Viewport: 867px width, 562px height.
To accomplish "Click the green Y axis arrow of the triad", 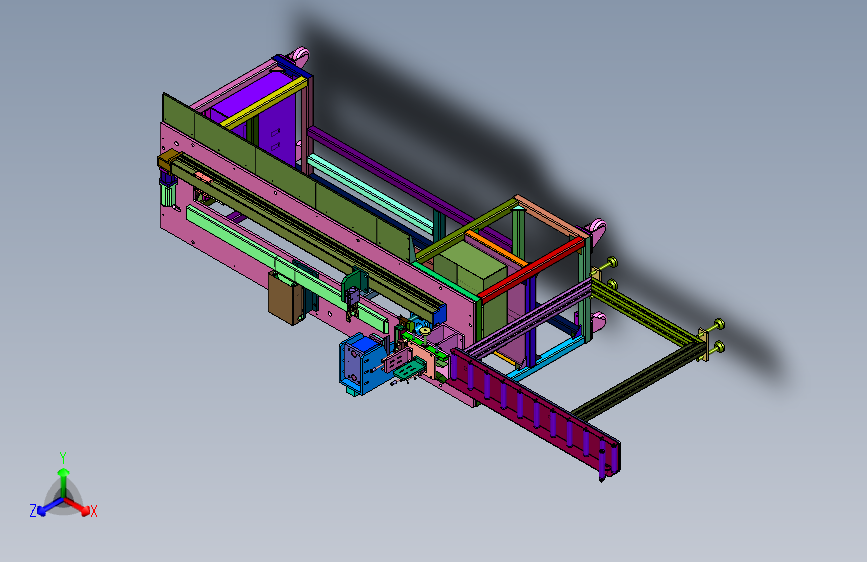I will (64, 482).
